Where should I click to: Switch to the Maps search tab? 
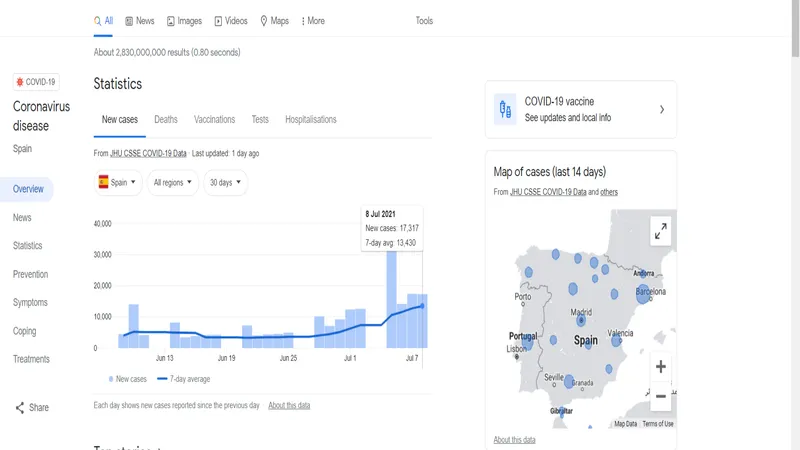[274, 21]
